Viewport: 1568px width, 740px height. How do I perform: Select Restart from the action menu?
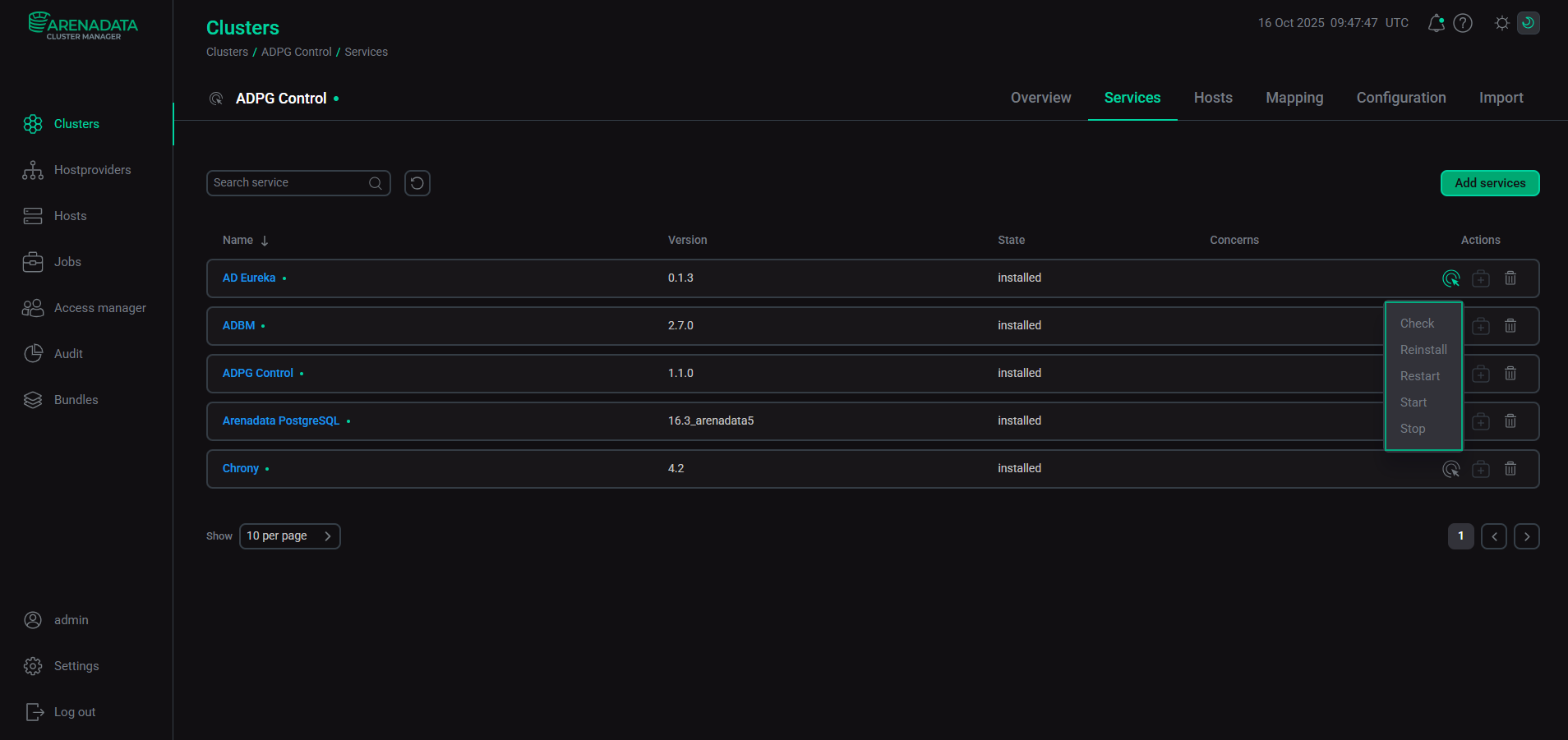click(1420, 375)
